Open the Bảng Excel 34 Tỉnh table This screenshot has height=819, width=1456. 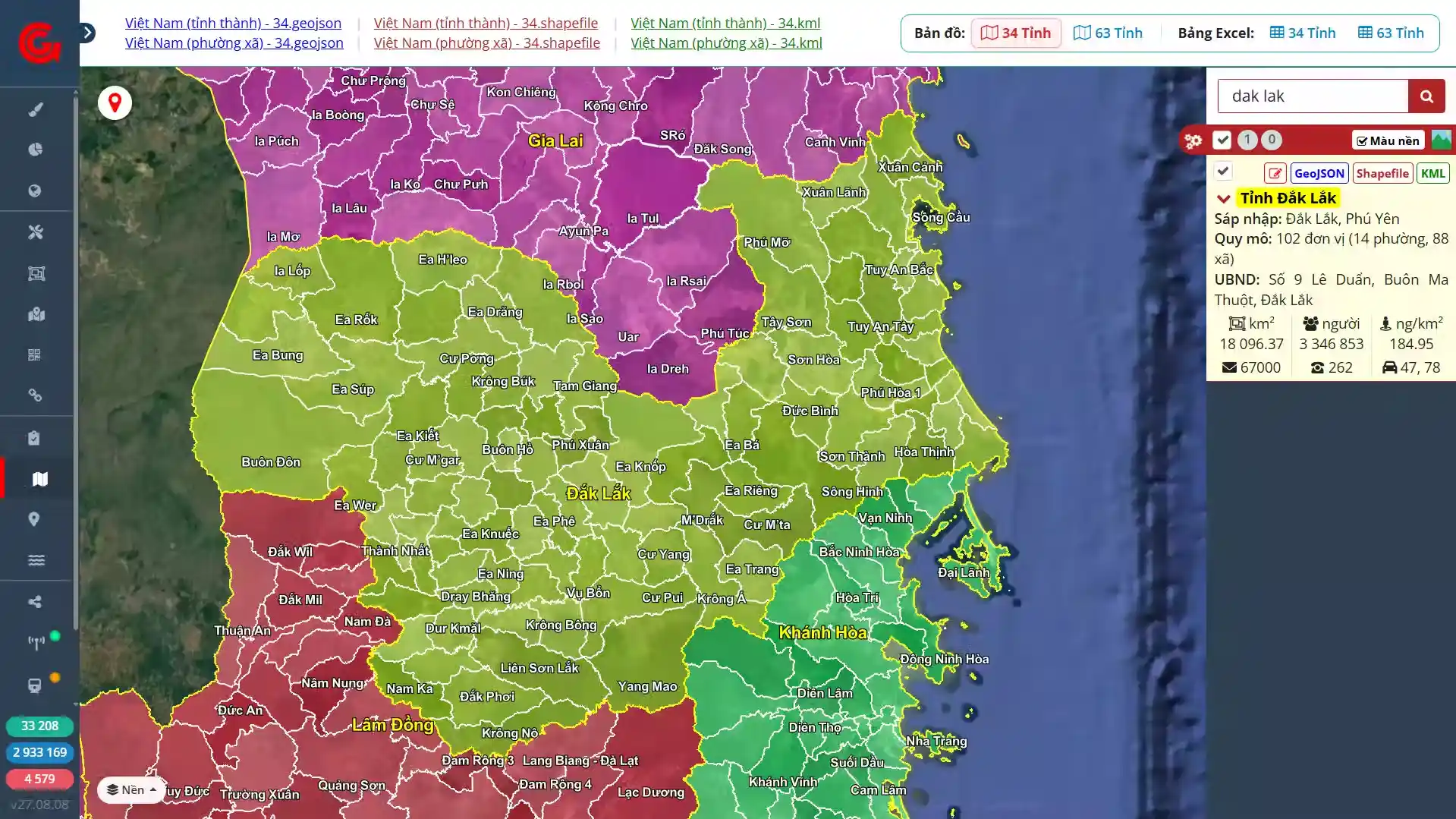click(1303, 33)
